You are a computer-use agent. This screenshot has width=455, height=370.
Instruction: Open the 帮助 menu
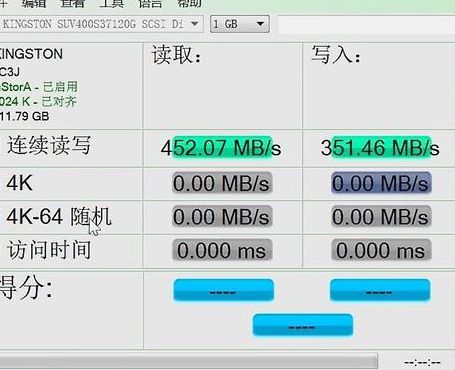(189, 3)
